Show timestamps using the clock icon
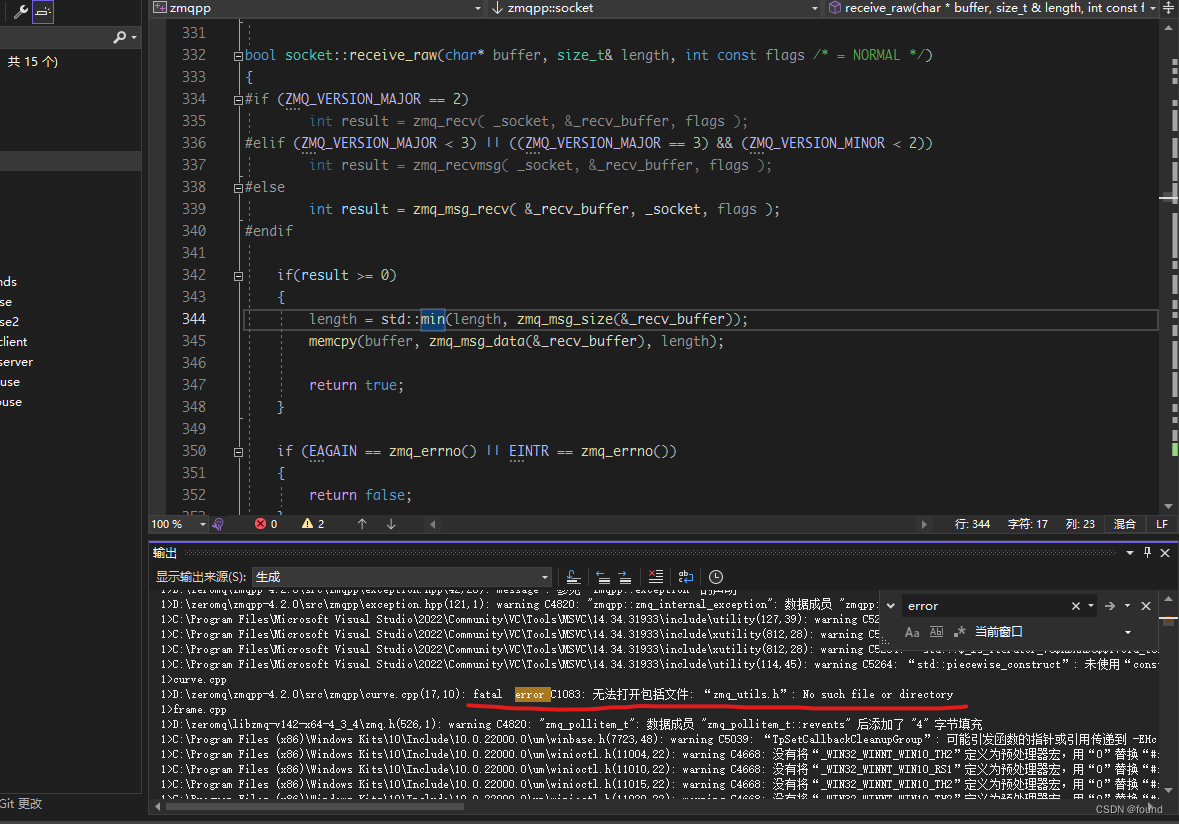This screenshot has height=824, width=1179. [x=715, y=577]
